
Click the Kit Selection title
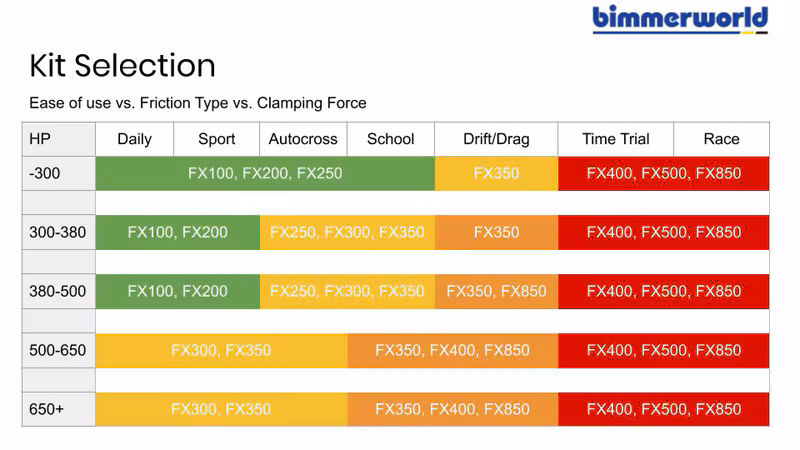122,66
